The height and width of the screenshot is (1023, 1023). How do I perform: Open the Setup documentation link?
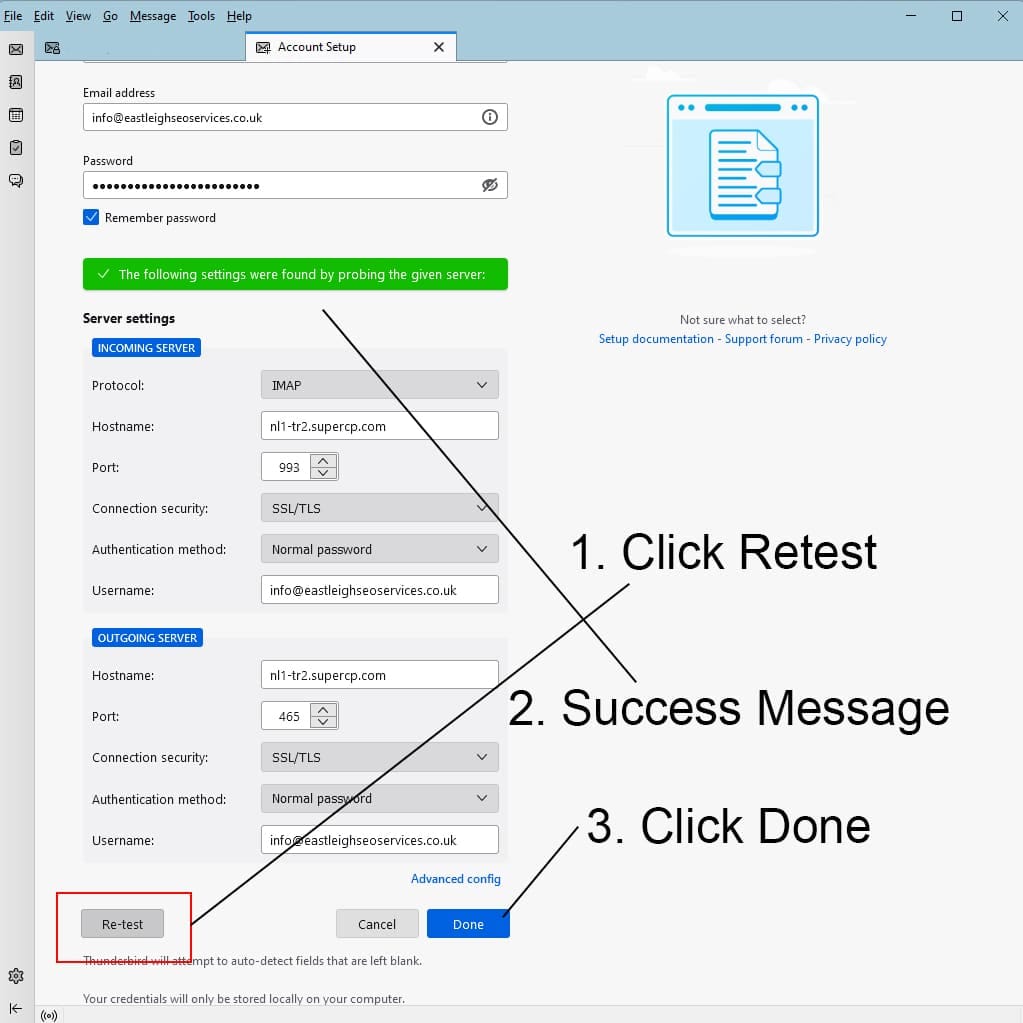[x=656, y=339]
